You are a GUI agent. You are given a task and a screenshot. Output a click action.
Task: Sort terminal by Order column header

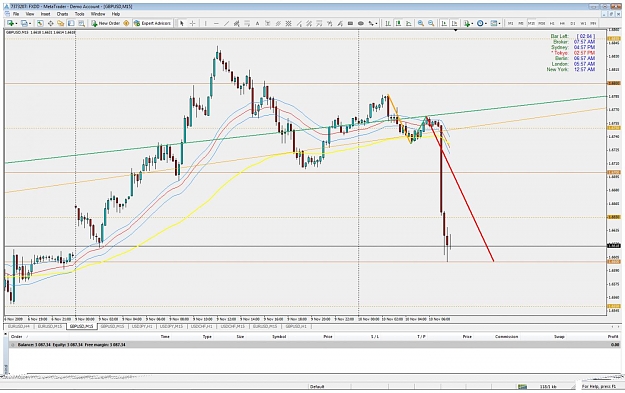[x=17, y=337]
